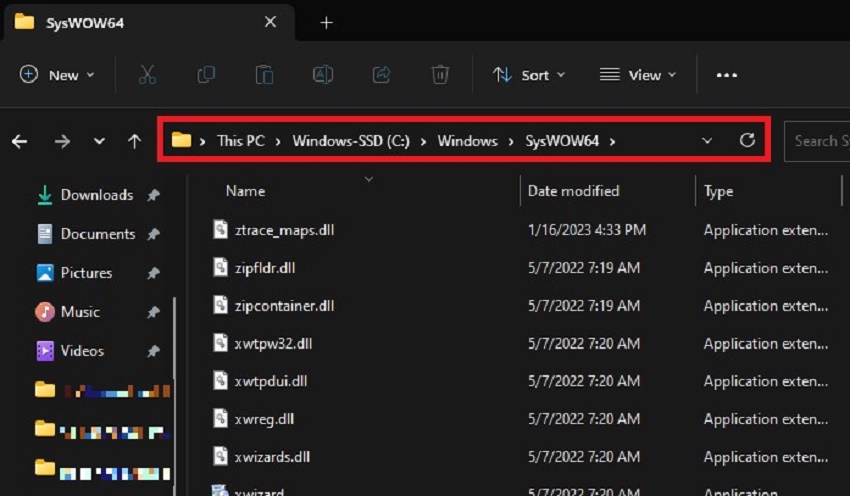Click the zipcontainer.dll file icon
Screen dimensions: 850x496
(220, 305)
